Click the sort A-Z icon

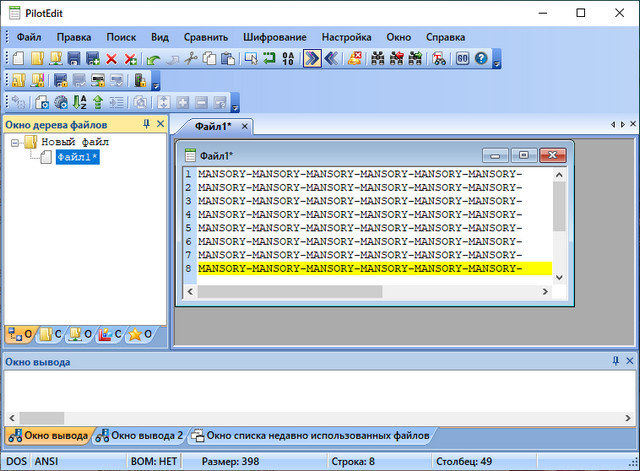[79, 102]
